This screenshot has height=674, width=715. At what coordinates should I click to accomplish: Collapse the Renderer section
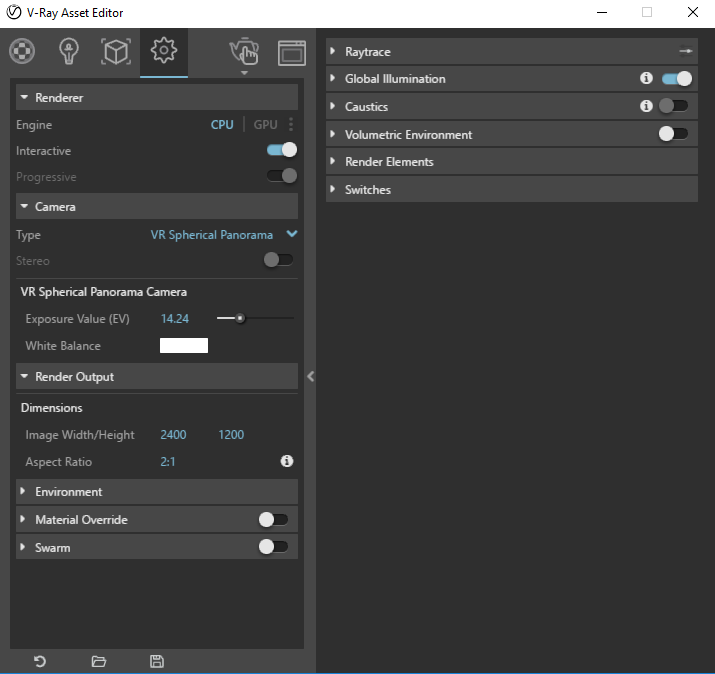point(157,97)
